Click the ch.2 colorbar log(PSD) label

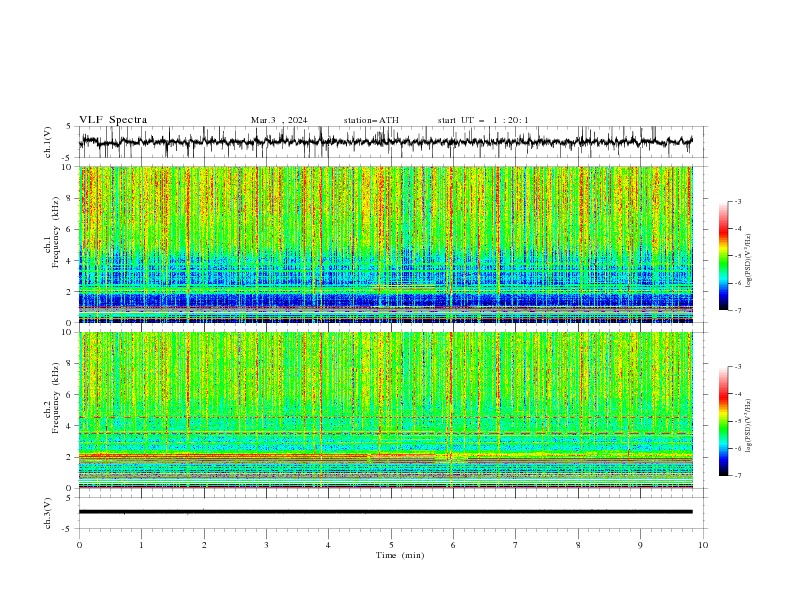748,425
